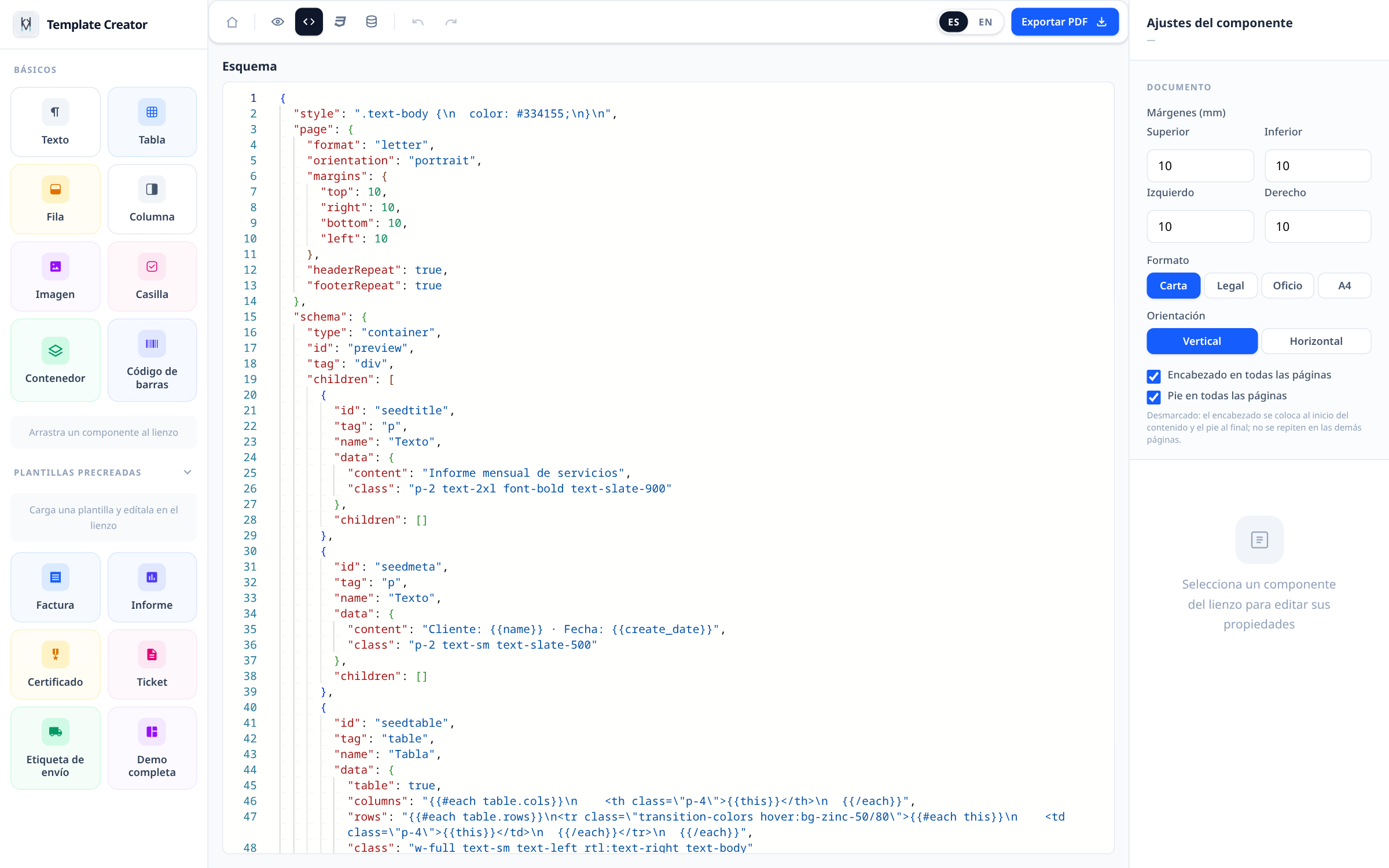The height and width of the screenshot is (868, 1389).
Task: Edit the Inferior margin field
Action: pos(1318,166)
